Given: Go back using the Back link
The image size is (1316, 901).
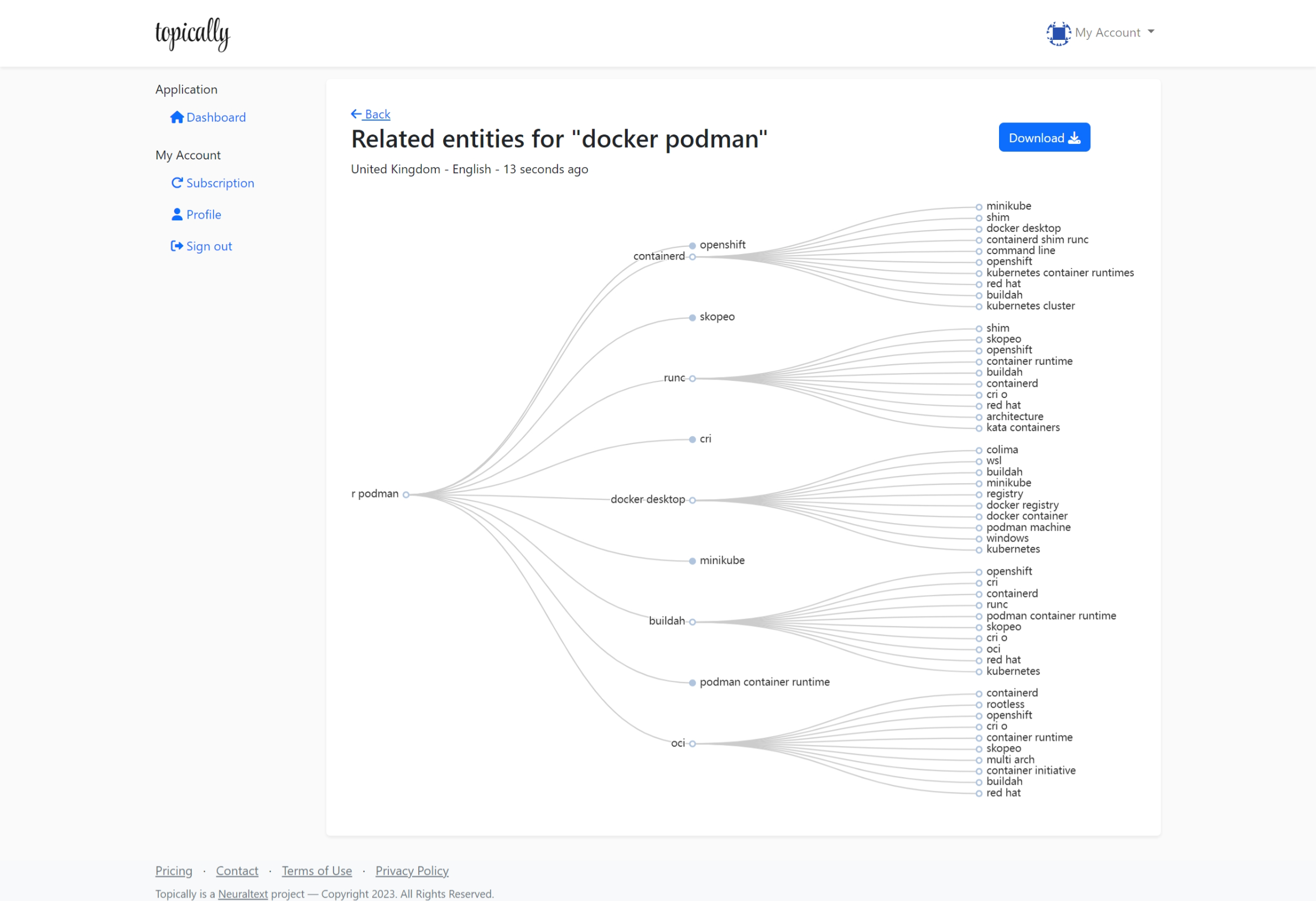Looking at the screenshot, I should tap(371, 114).
